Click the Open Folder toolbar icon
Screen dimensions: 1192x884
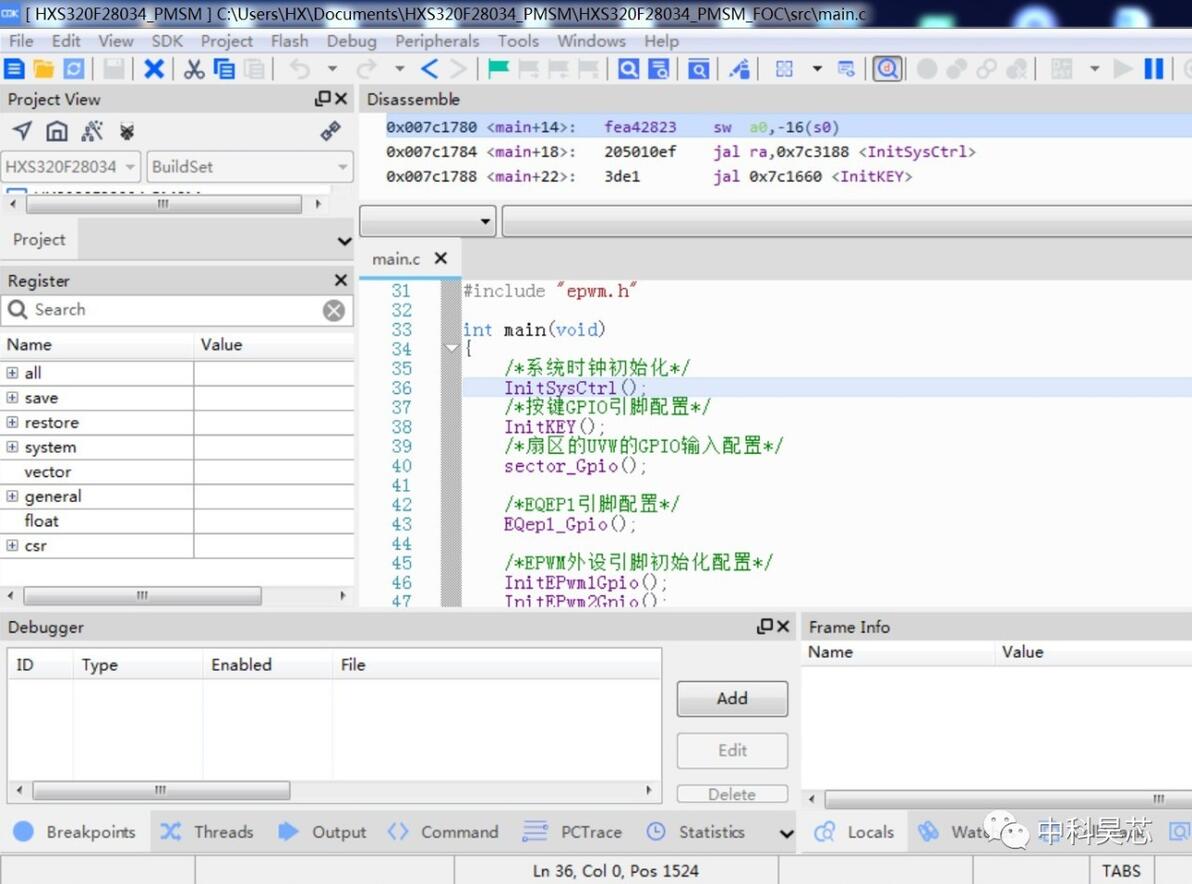tap(43, 69)
